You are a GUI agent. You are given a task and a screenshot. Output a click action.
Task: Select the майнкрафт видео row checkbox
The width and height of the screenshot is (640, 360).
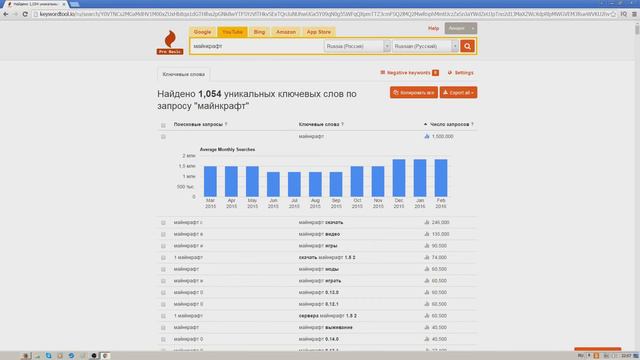[163, 234]
